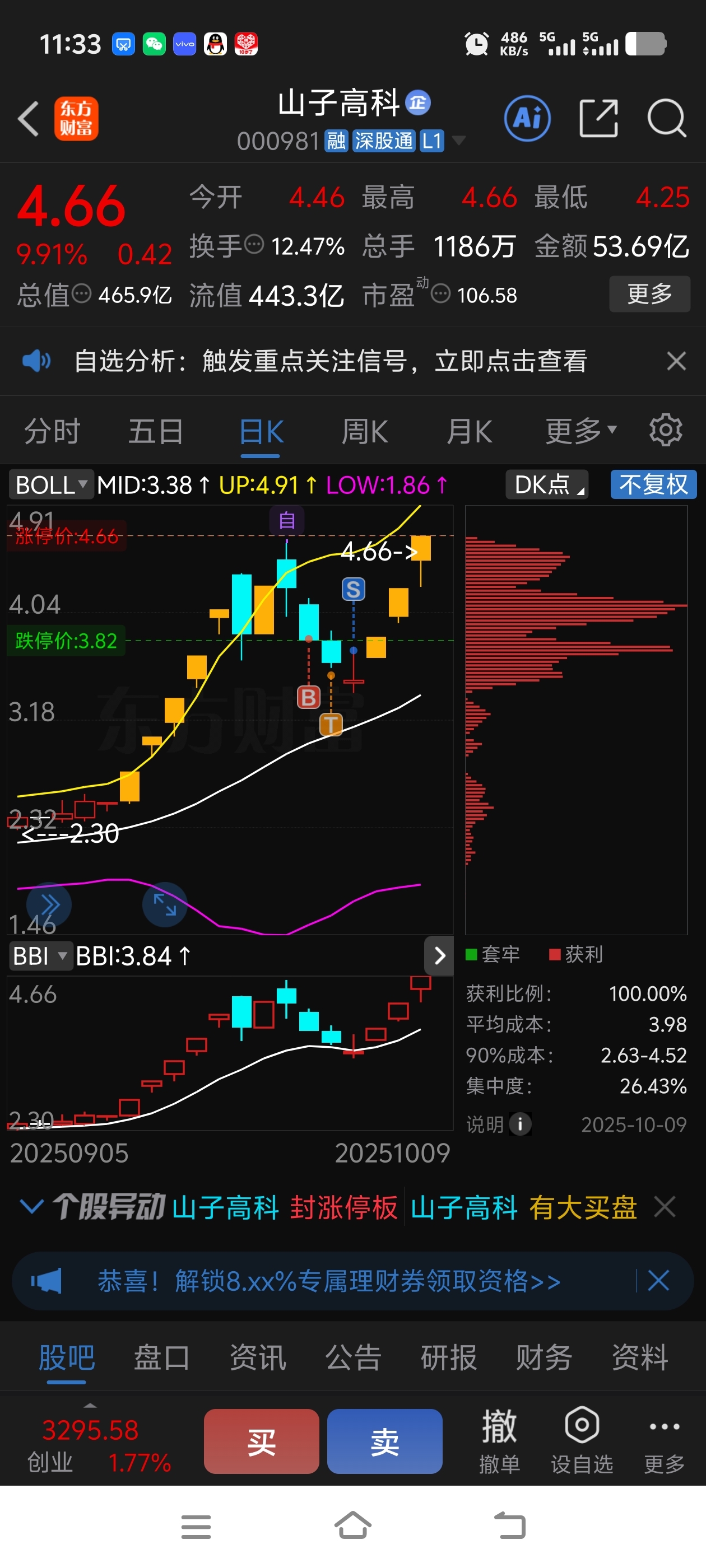Open chart settings gear icon

[x=665, y=430]
